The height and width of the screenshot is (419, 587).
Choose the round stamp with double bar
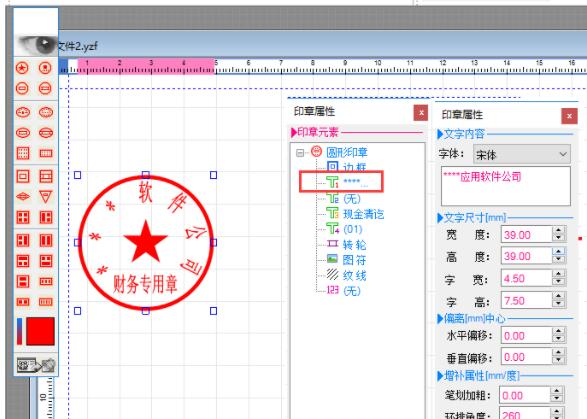(46, 88)
